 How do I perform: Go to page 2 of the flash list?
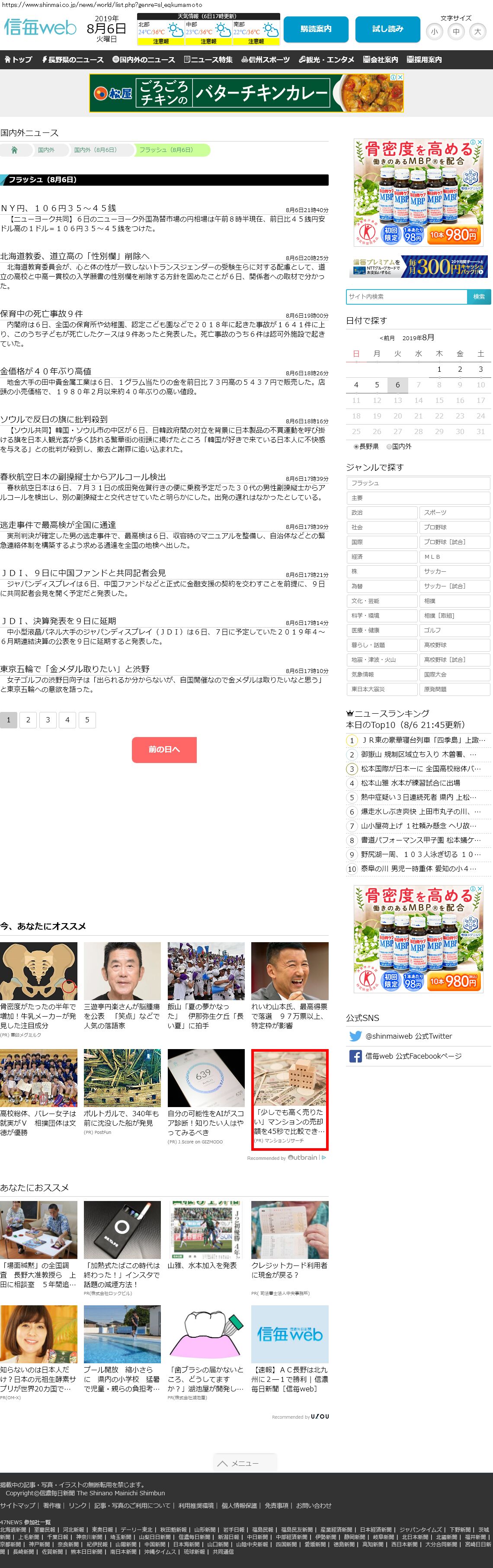(28, 719)
